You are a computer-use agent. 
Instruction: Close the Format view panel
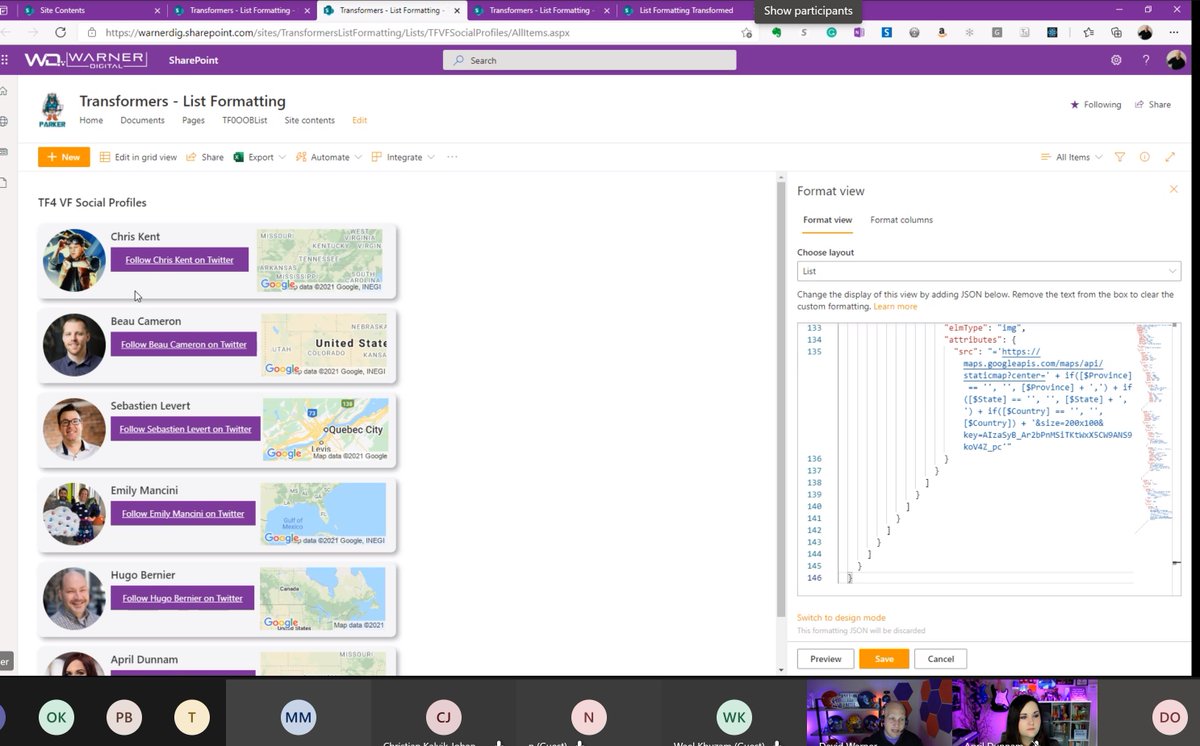tap(1174, 189)
